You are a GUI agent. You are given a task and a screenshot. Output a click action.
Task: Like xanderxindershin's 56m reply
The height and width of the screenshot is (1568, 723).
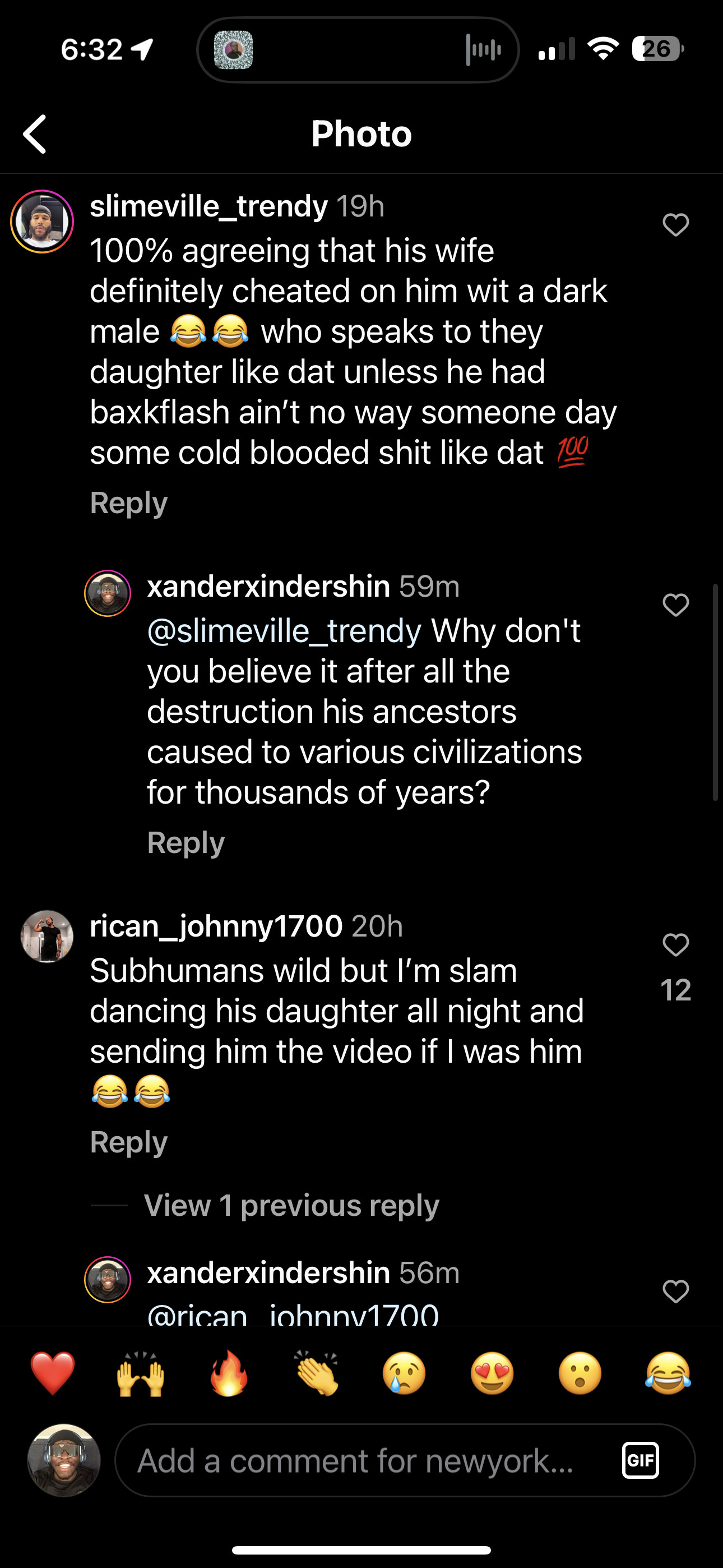[675, 1291]
